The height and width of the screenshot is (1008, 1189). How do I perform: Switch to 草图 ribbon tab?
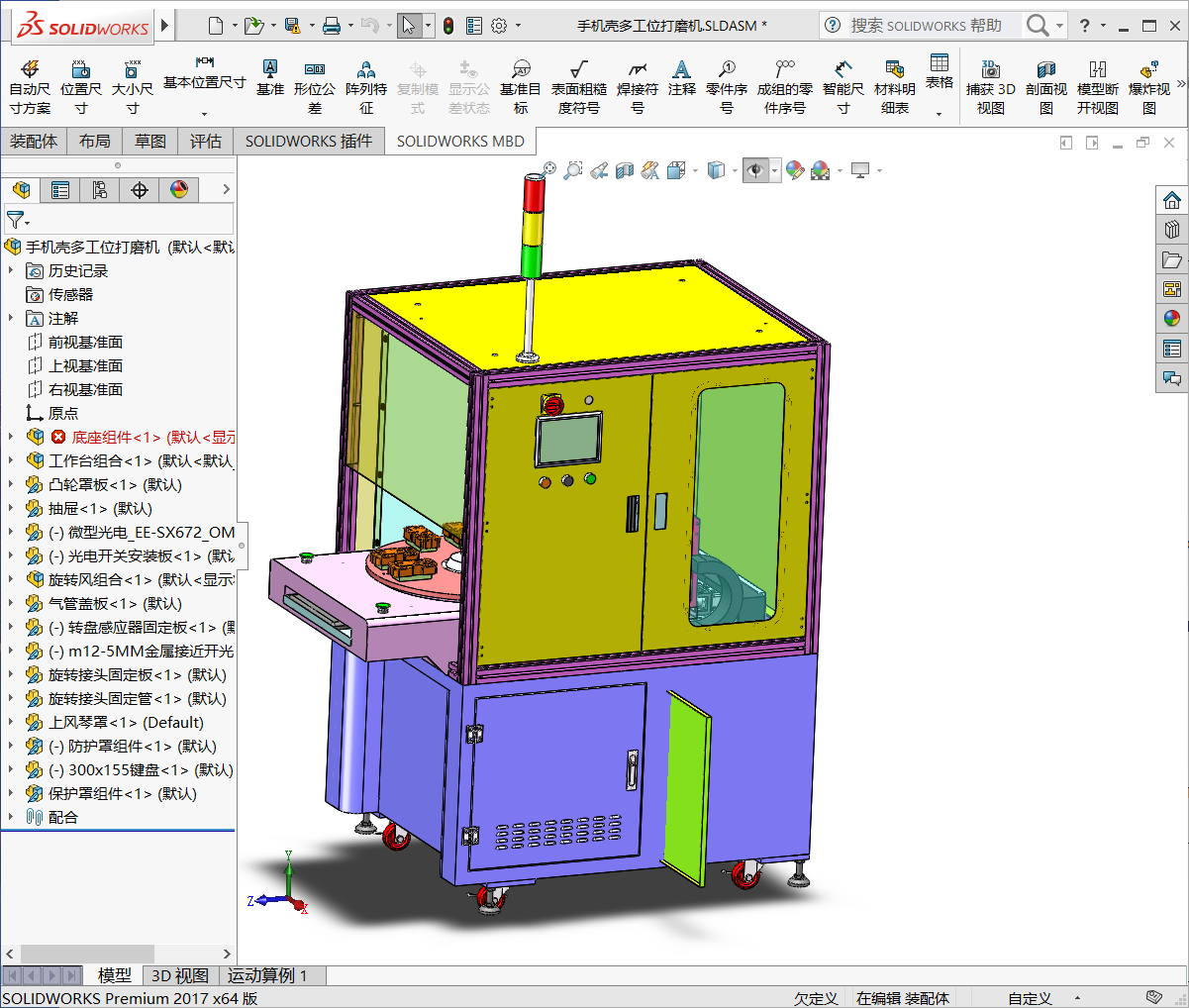pyautogui.click(x=150, y=142)
